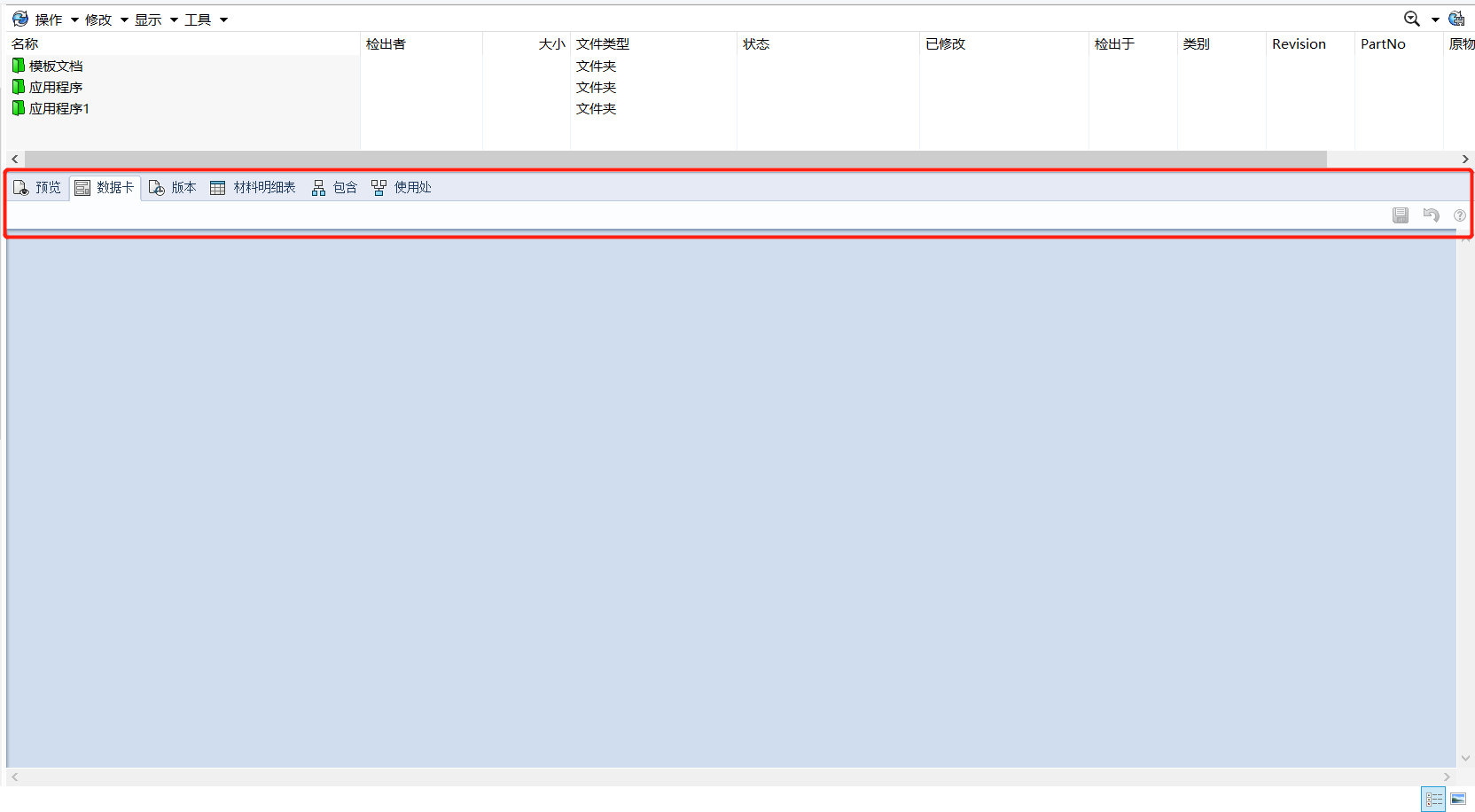Open the 材料明细表 tab
This screenshot has width=1475, height=812.
click(254, 187)
